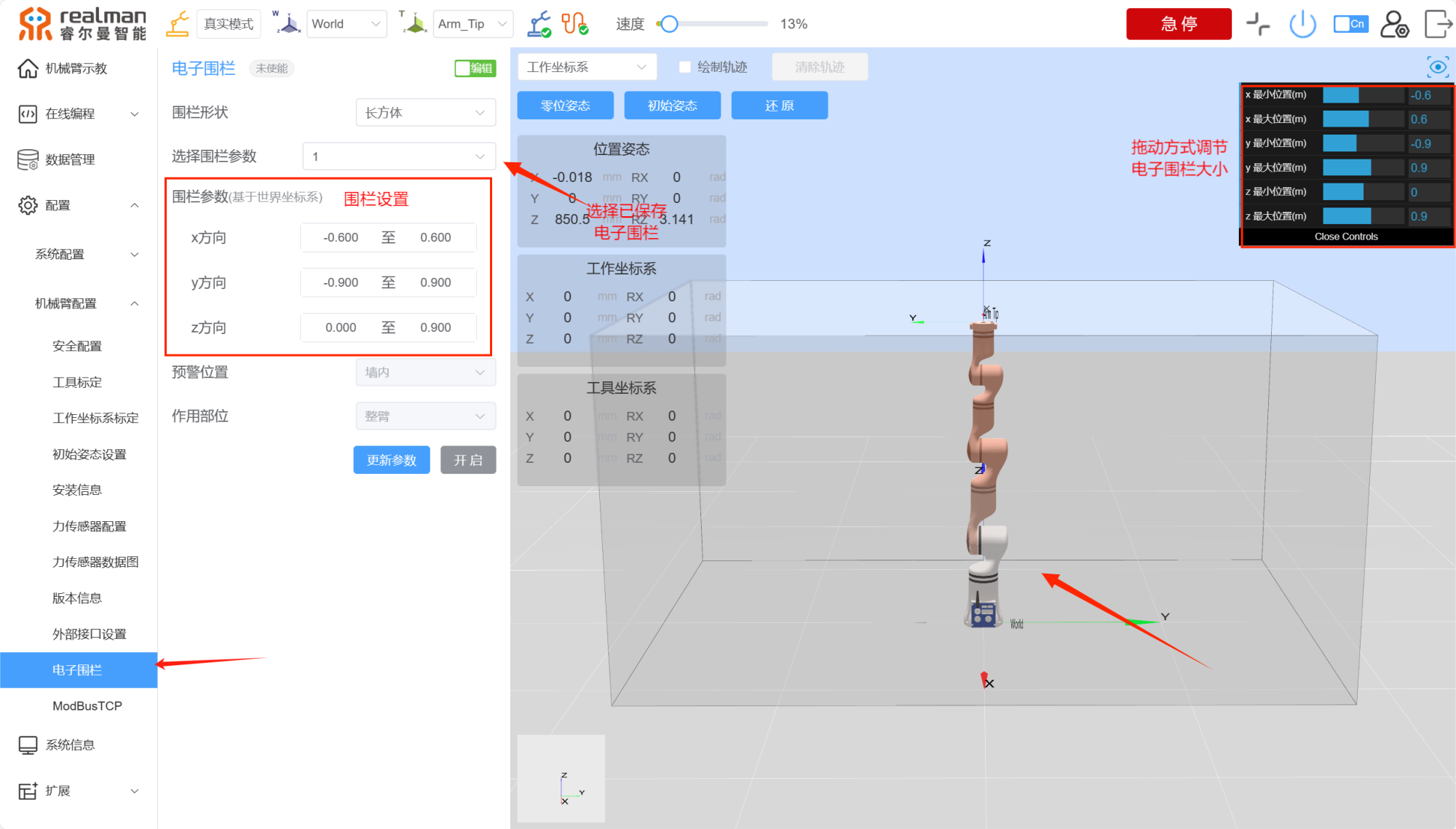Collapse the 机械臂配置 submenu chevron
The image size is (1456, 829).
tap(135, 304)
